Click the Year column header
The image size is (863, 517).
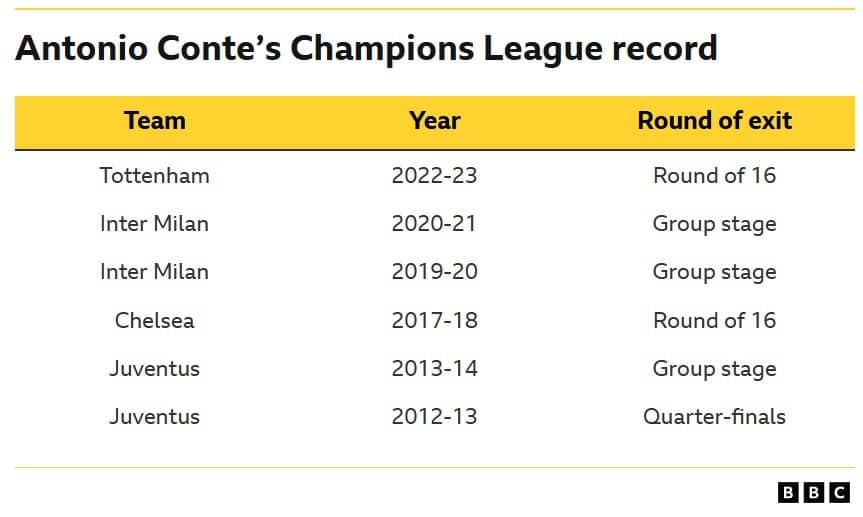pyautogui.click(x=434, y=121)
